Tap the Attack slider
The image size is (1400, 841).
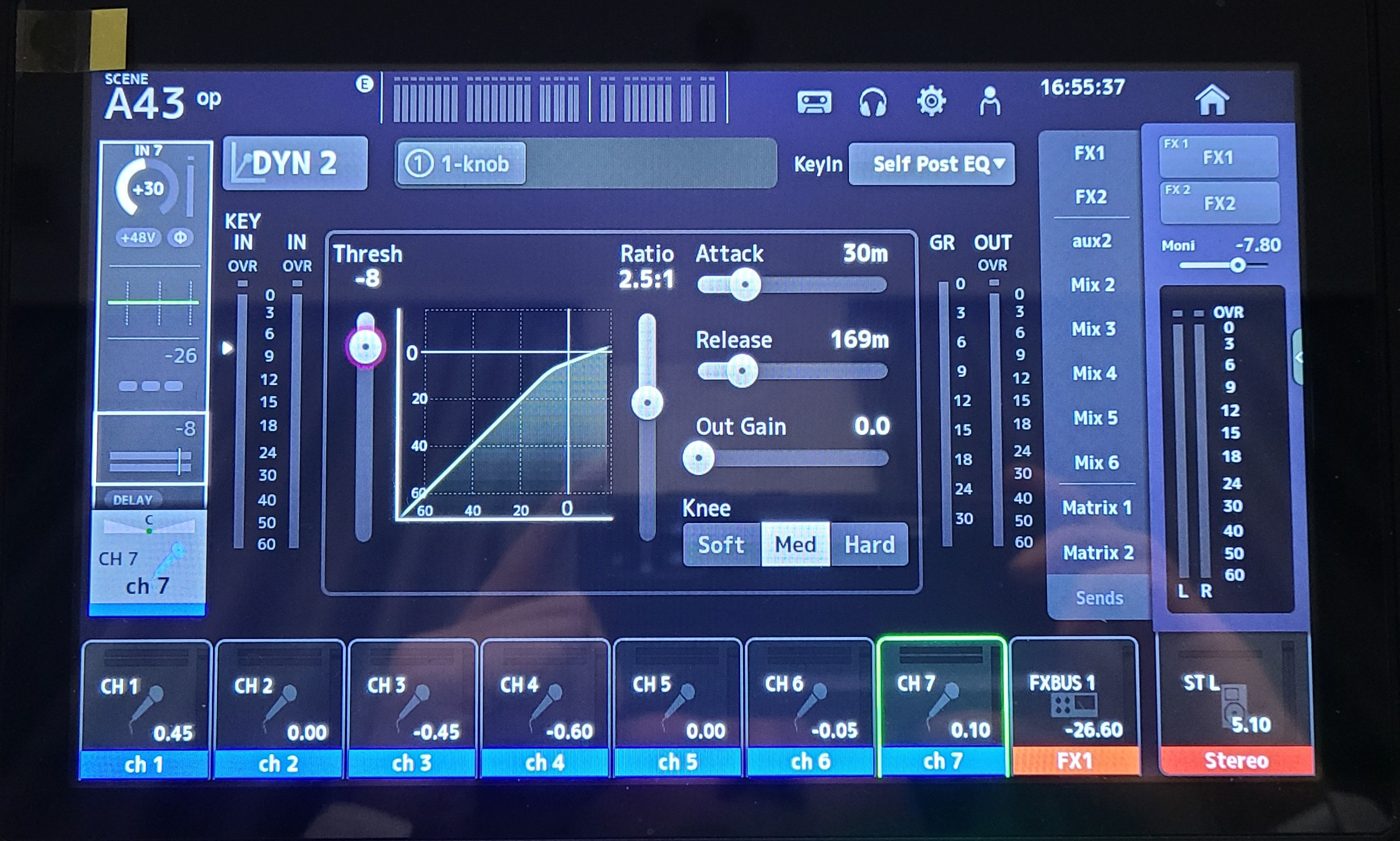(x=791, y=285)
